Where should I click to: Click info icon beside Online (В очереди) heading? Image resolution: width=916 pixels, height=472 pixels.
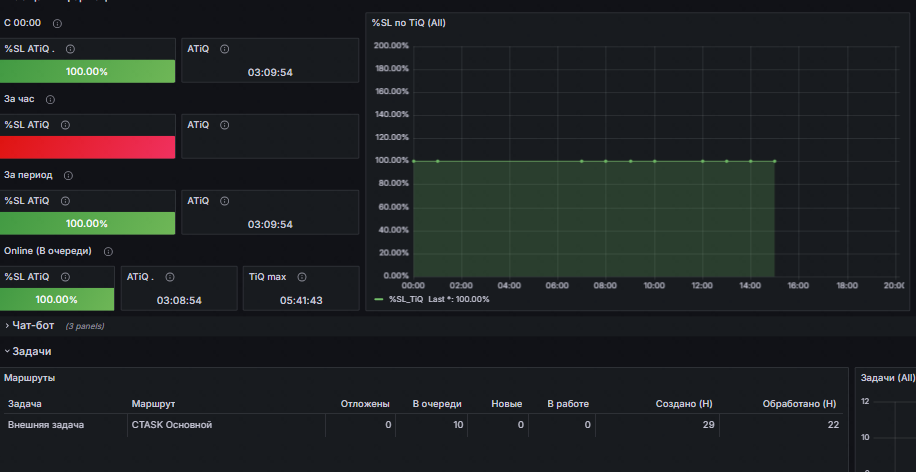point(108,251)
